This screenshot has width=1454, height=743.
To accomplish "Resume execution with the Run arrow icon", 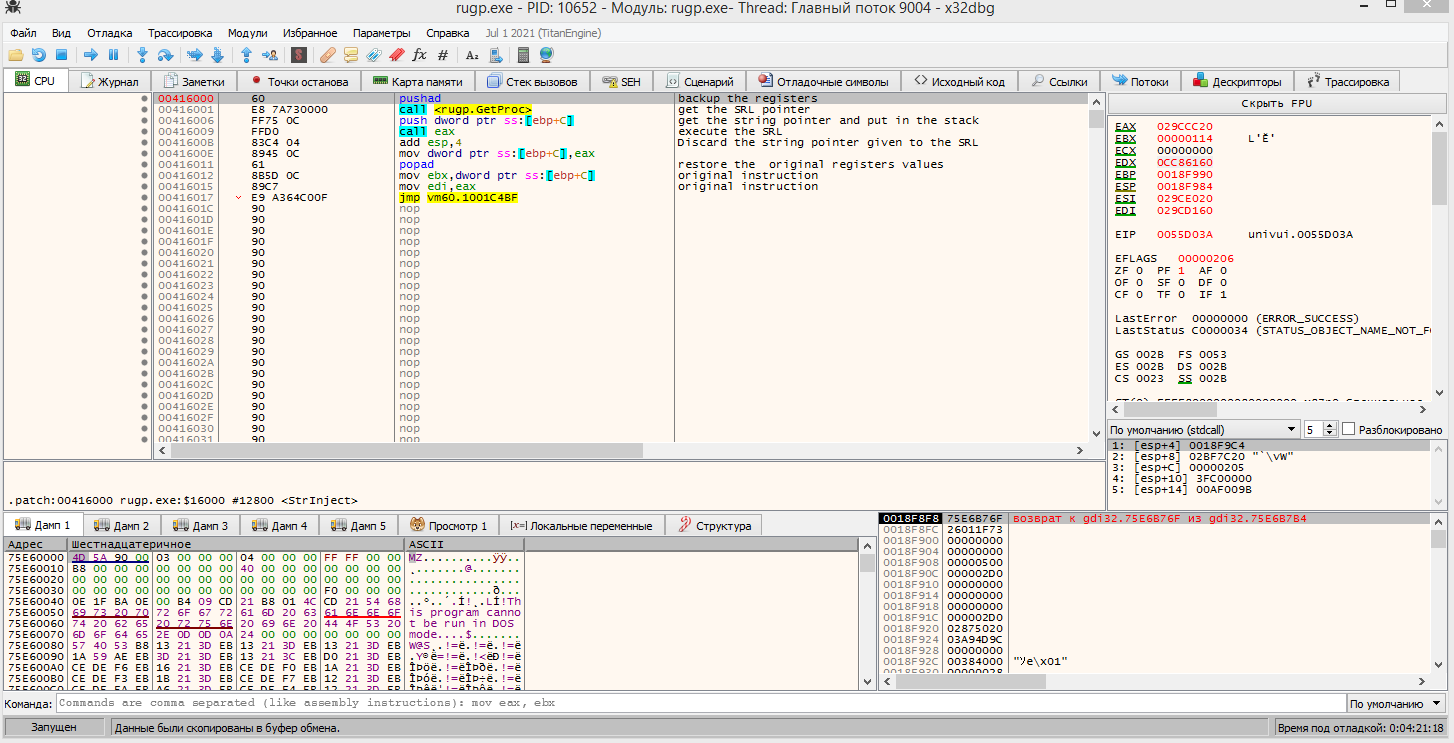I will [x=91, y=55].
